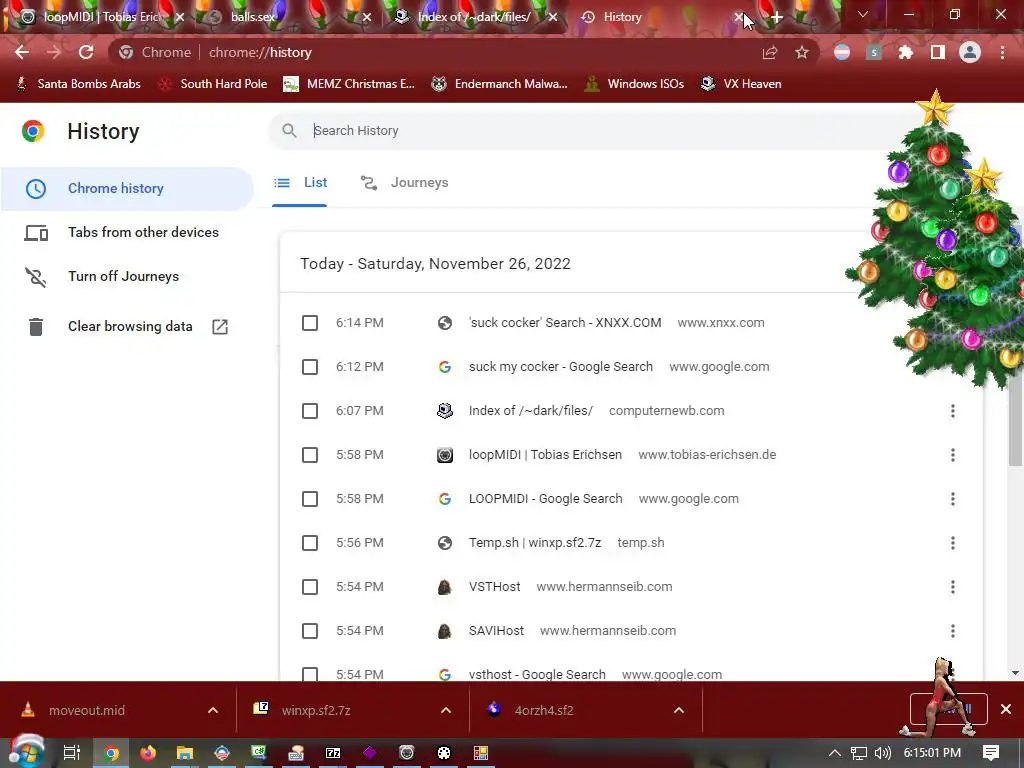Tick the VSTHost entry checkbox
Viewport: 1024px width, 768px height.
point(310,587)
